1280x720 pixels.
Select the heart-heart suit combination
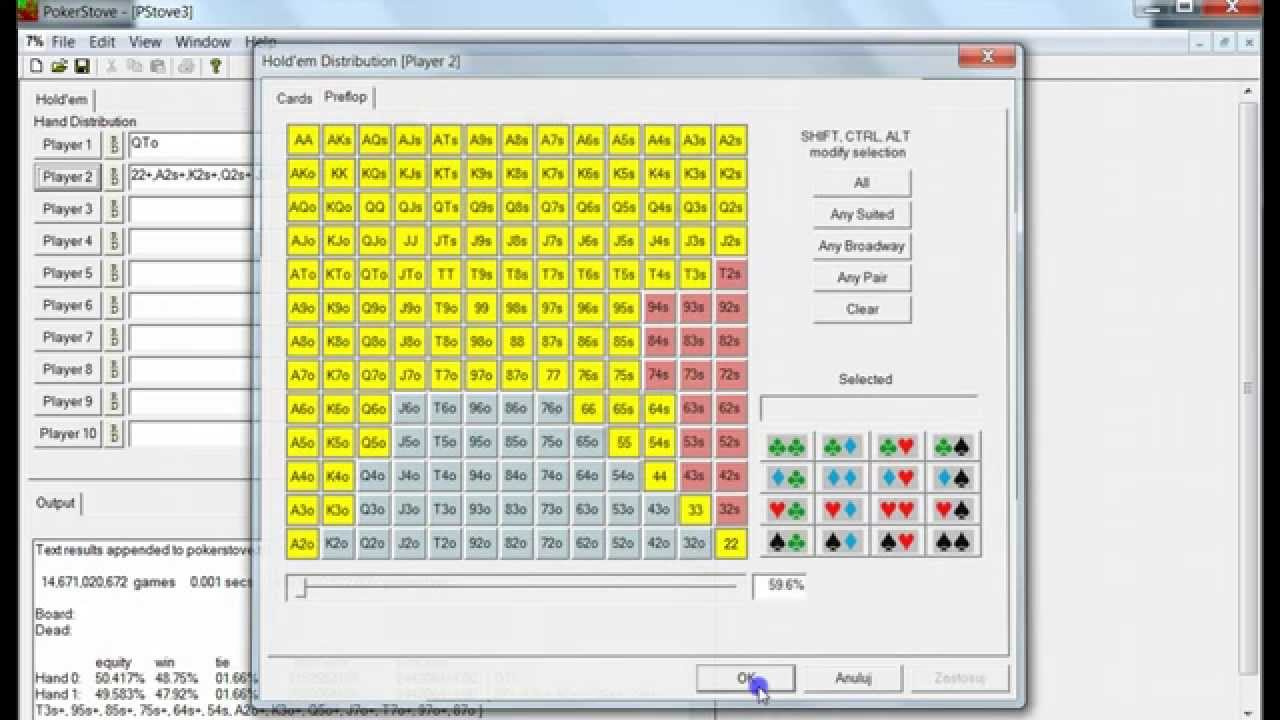tap(897, 510)
